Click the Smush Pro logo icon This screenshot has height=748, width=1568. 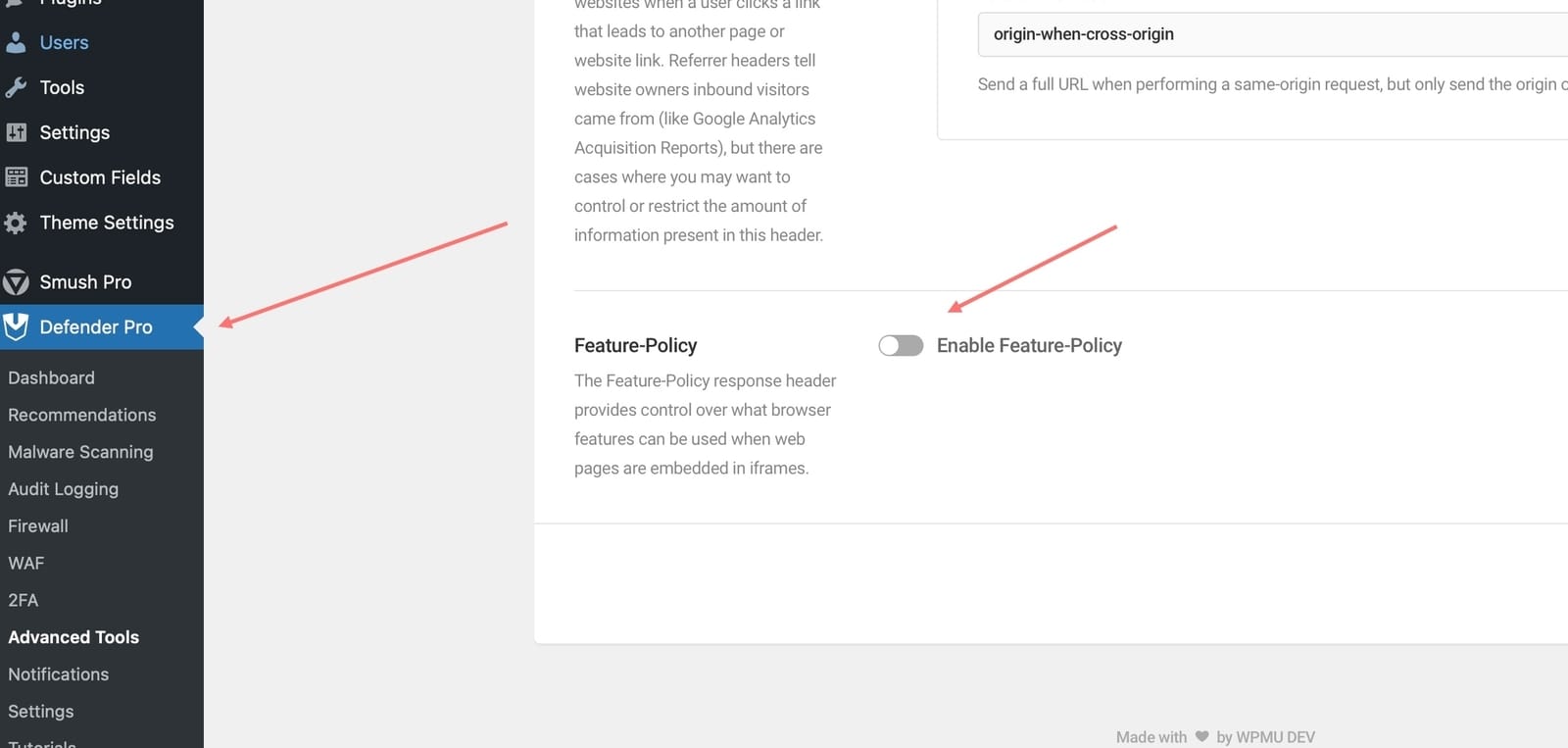(x=16, y=282)
